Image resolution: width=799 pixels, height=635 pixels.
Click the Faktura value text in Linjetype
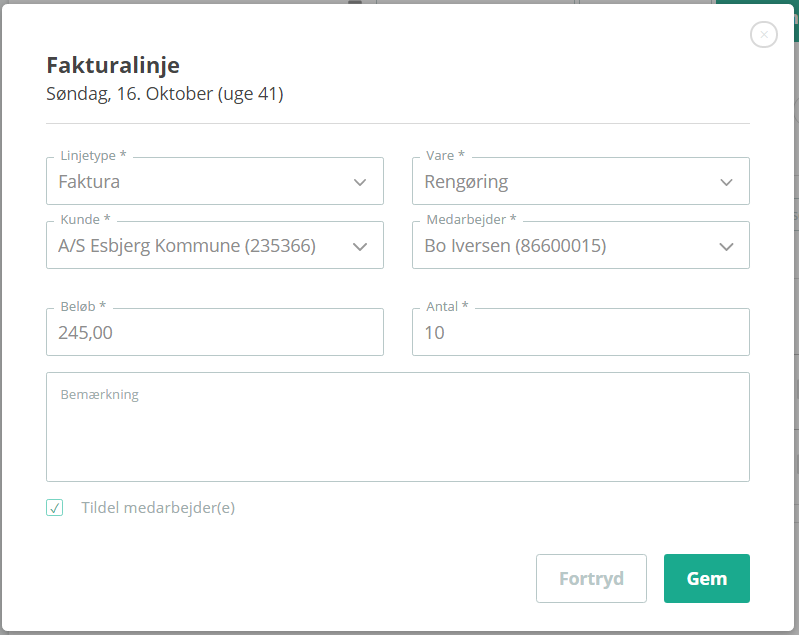coord(89,182)
